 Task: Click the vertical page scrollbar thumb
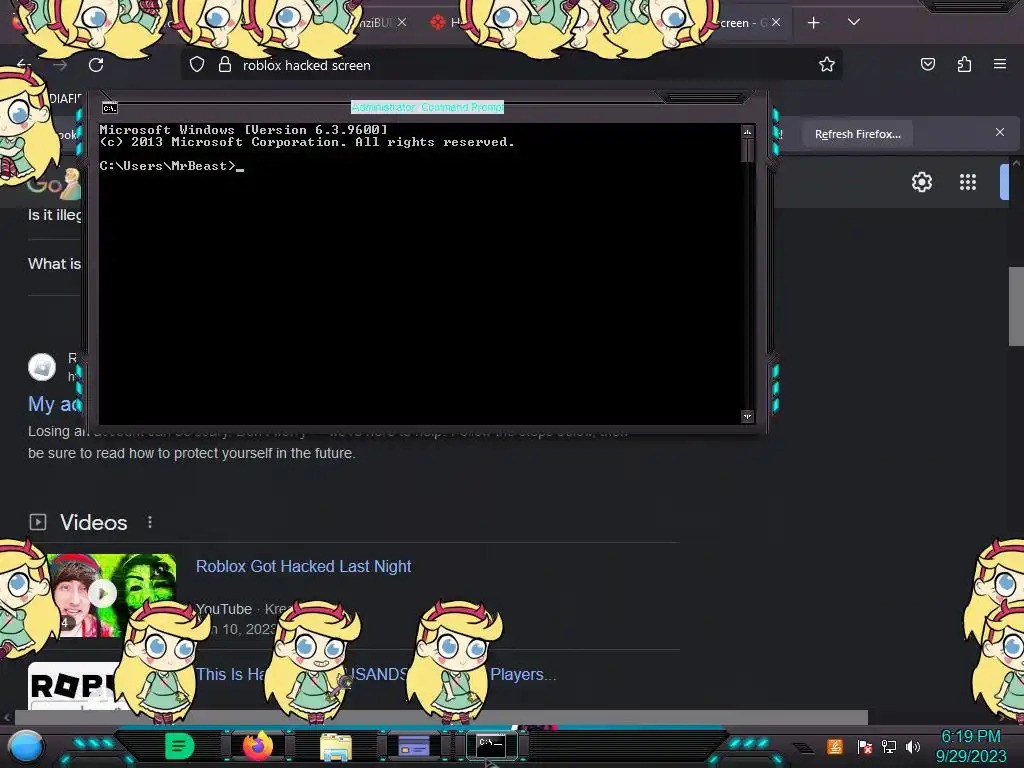(x=1016, y=306)
